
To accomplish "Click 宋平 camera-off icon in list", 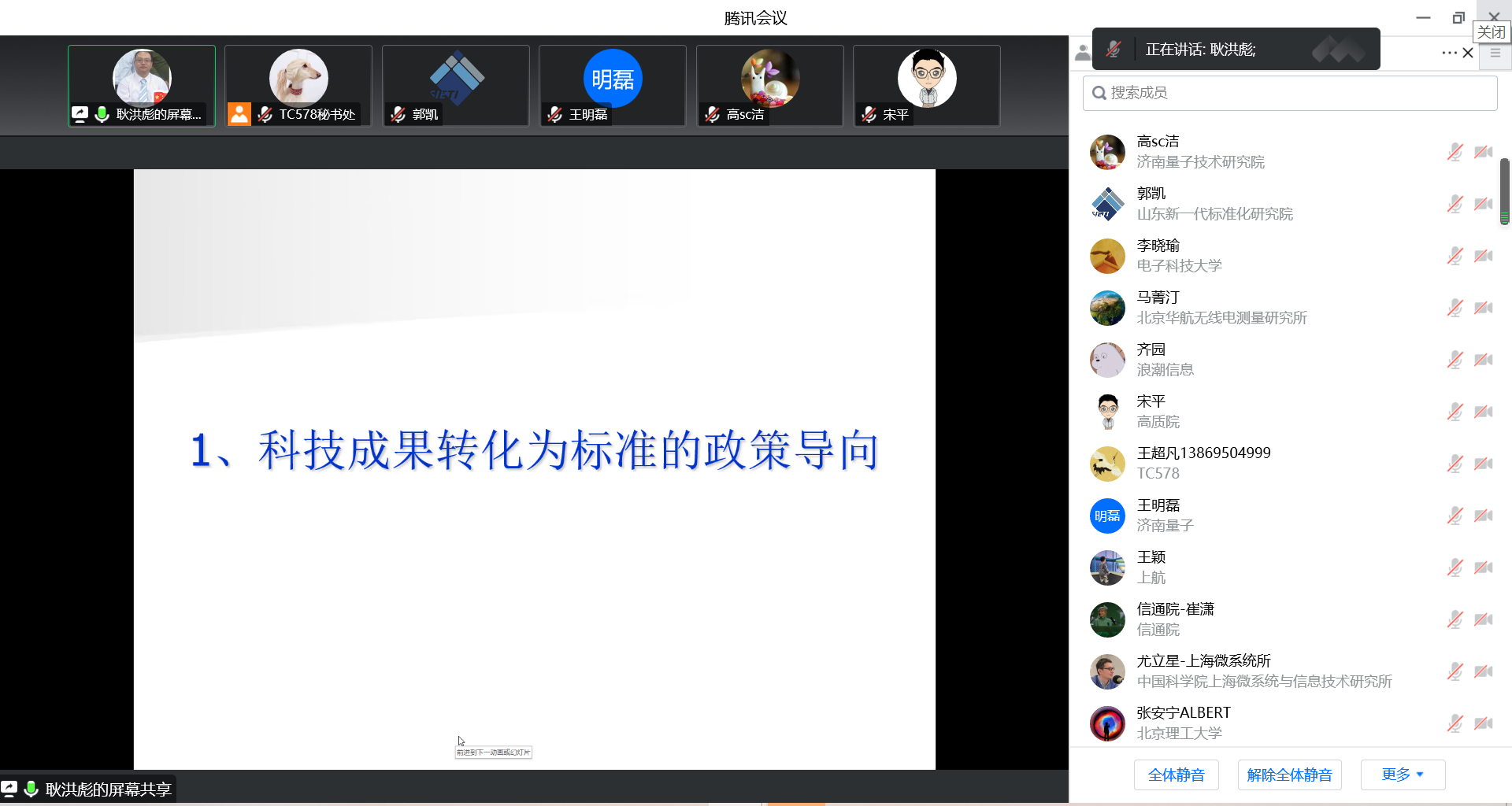I will [x=1484, y=412].
